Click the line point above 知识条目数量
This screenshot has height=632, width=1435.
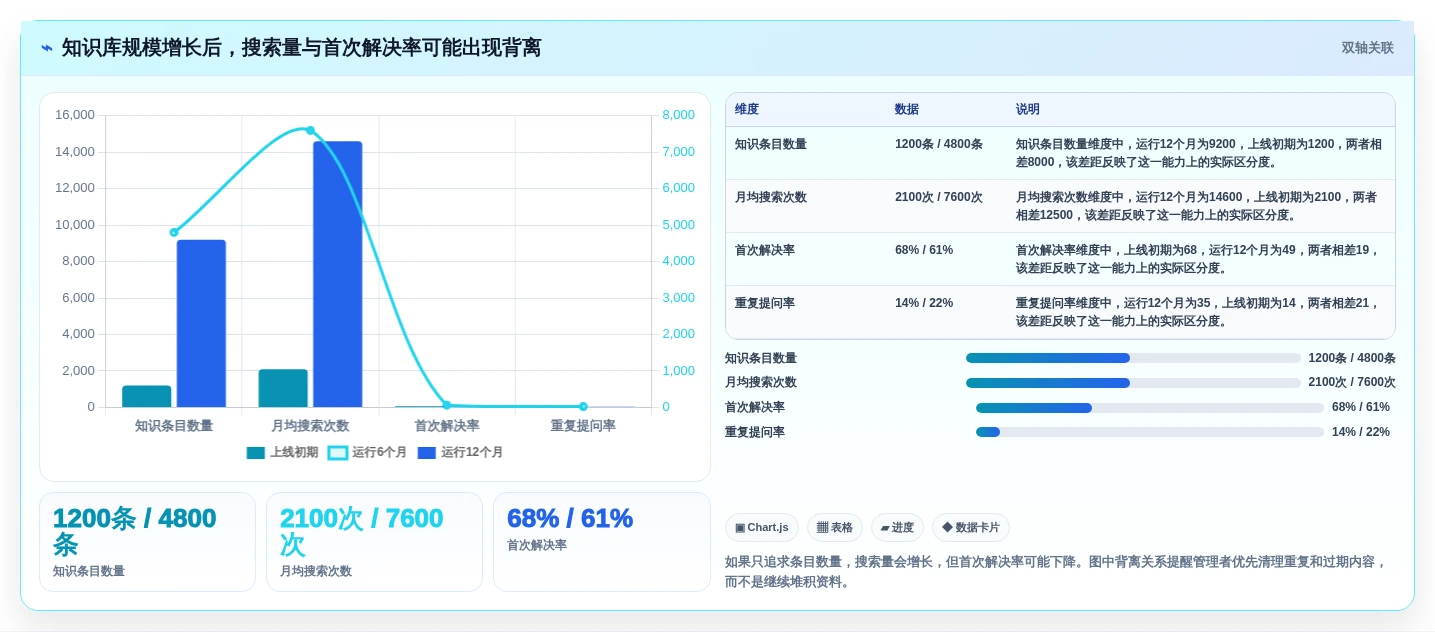[174, 232]
